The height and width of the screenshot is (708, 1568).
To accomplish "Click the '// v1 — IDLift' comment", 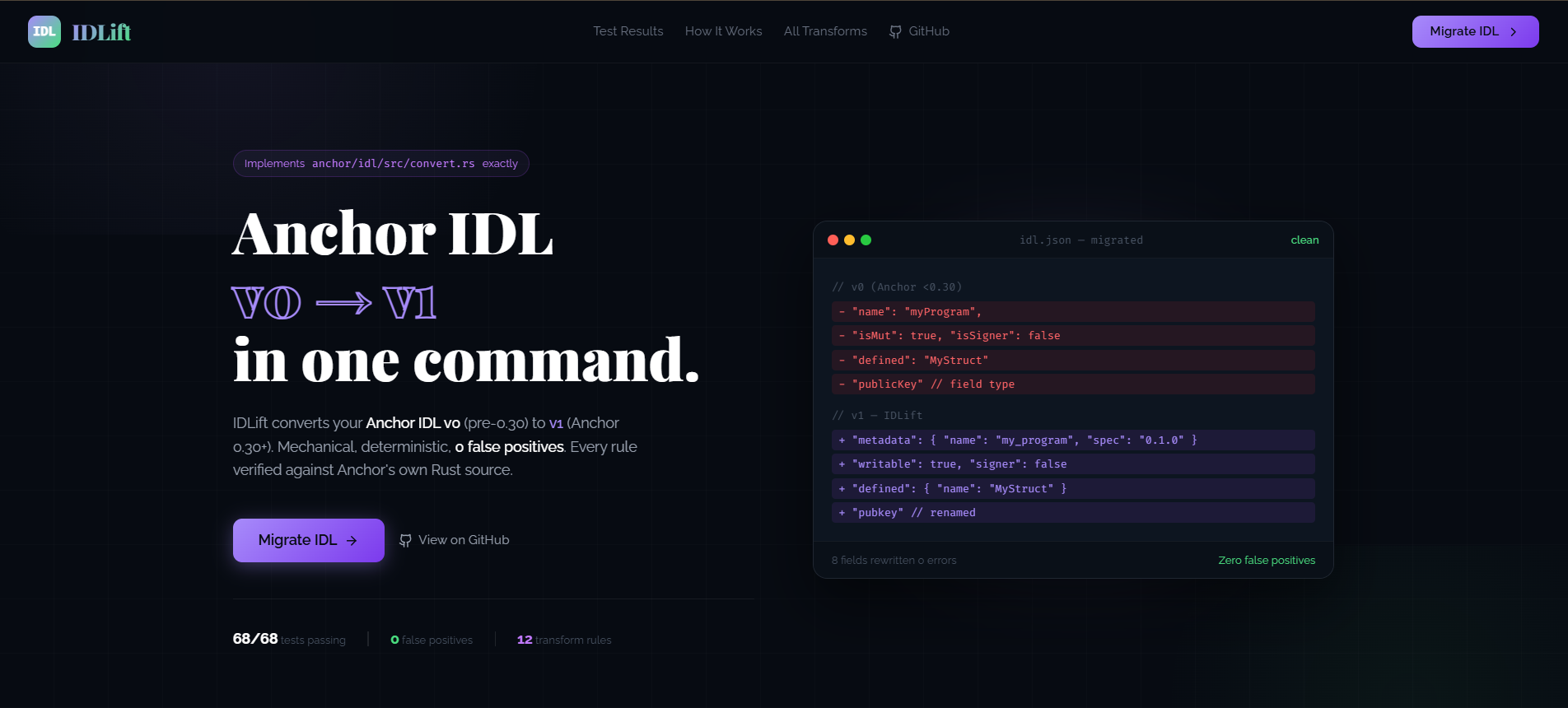I will click(877, 415).
